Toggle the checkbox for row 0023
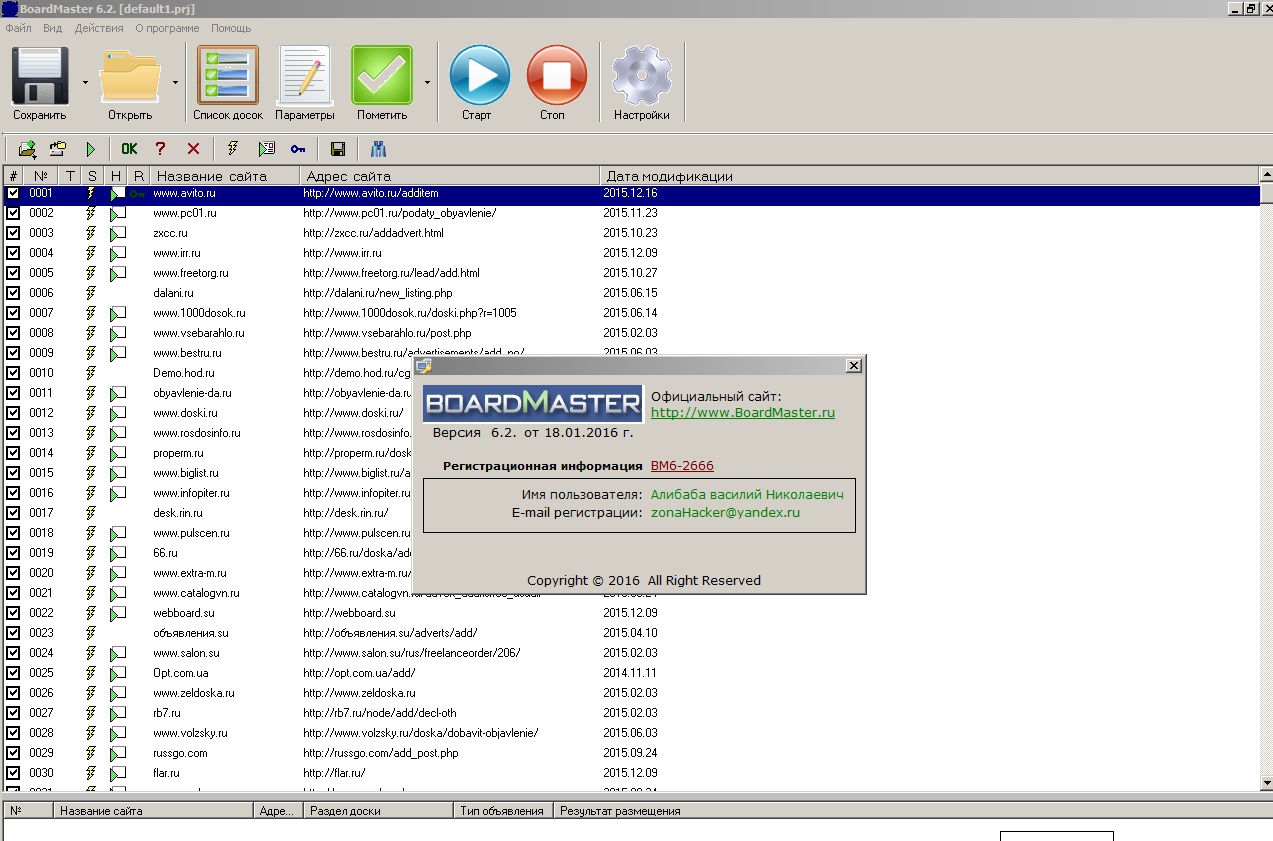The image size is (1273, 841). (x=13, y=633)
